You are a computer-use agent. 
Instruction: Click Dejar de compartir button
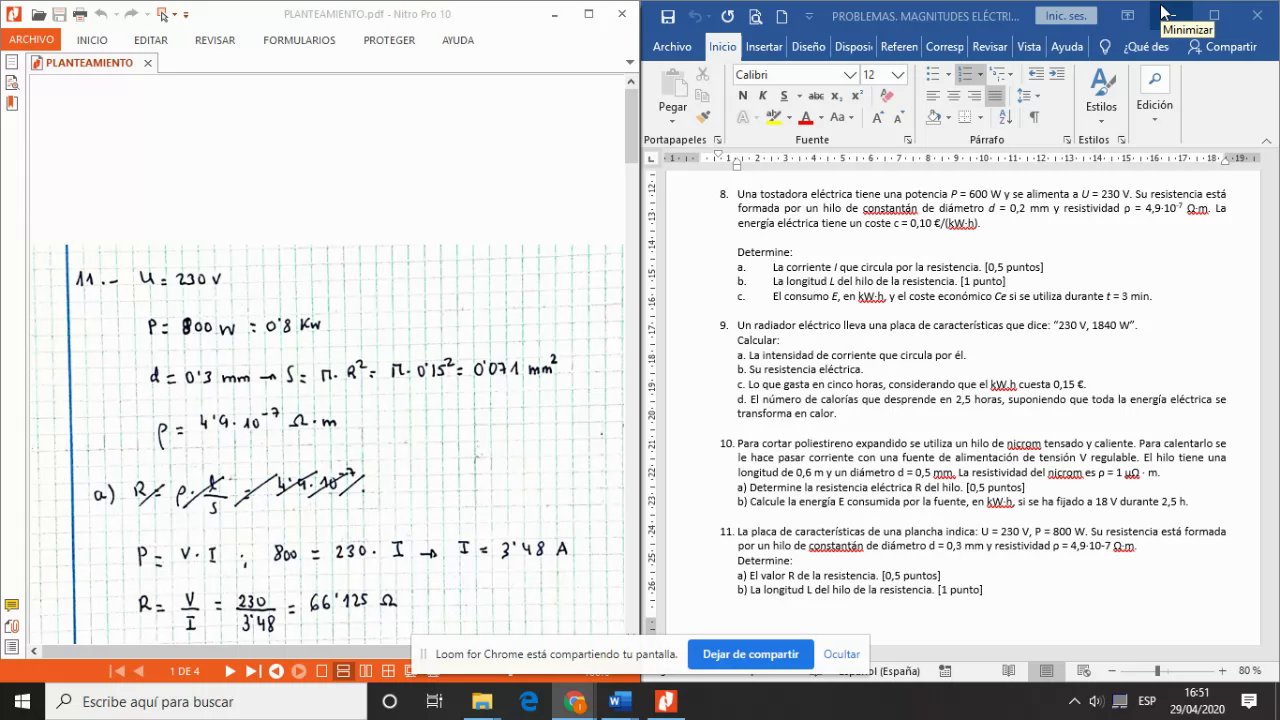(751, 654)
